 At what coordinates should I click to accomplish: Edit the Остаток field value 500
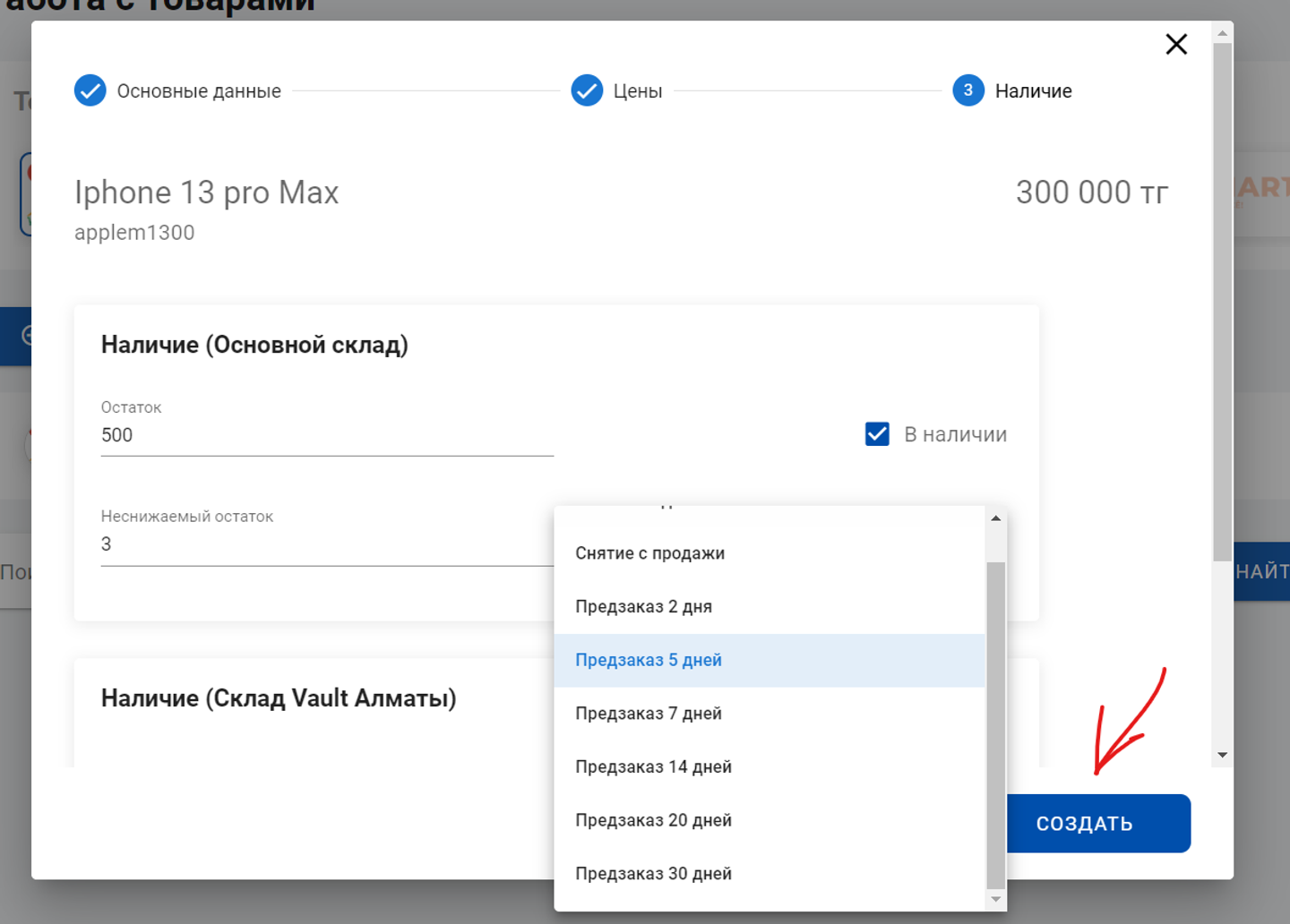(326, 436)
